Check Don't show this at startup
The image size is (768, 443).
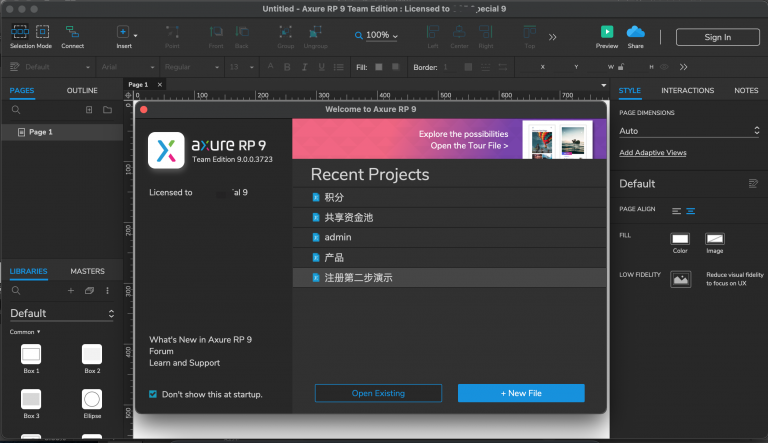[x=153, y=394]
